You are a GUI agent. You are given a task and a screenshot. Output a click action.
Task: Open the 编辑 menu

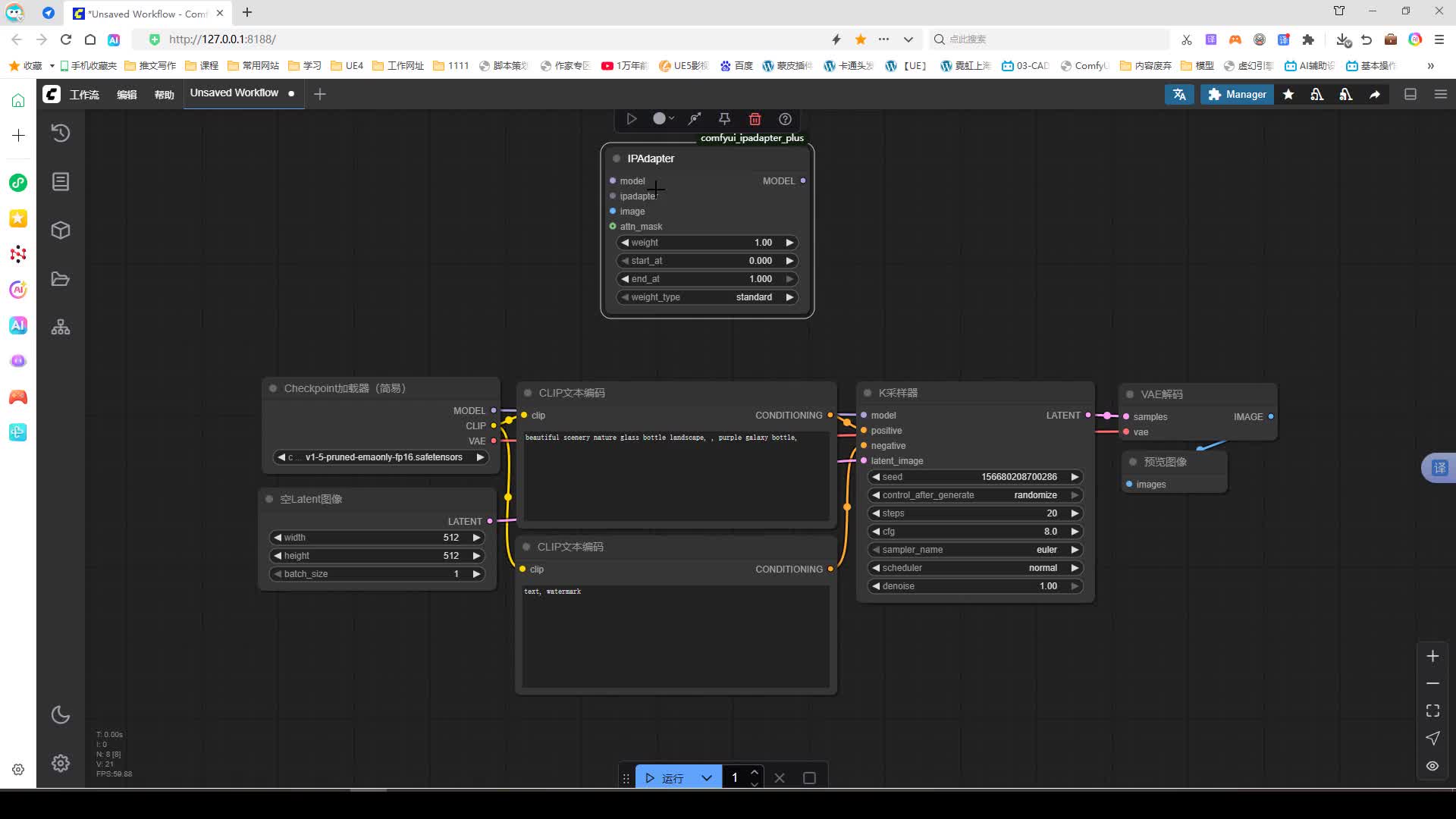pyautogui.click(x=127, y=95)
